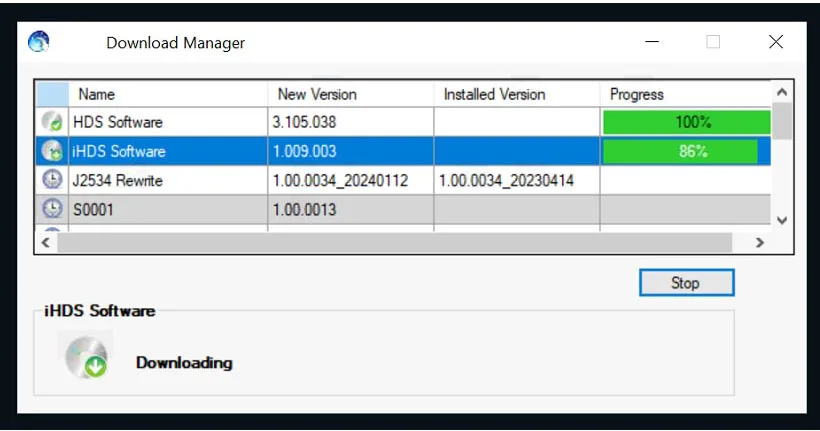Click the 100% progress bar for HDS Software
The image size is (820, 431).
687,122
